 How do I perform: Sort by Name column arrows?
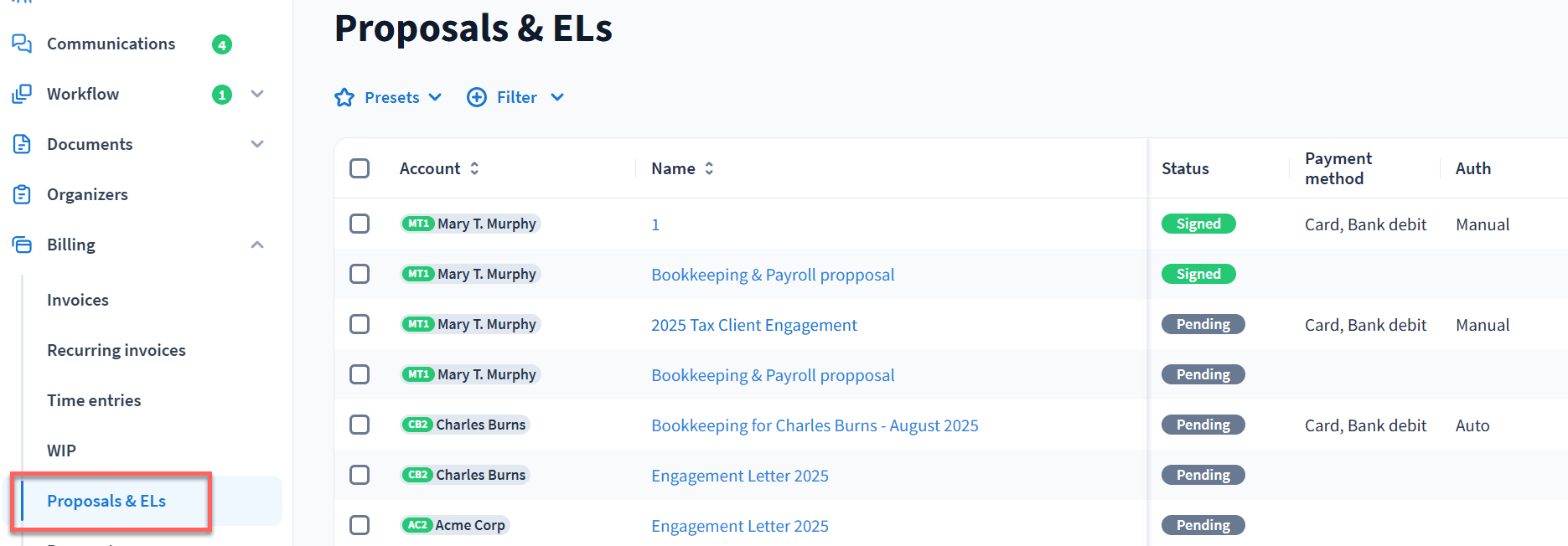(709, 168)
